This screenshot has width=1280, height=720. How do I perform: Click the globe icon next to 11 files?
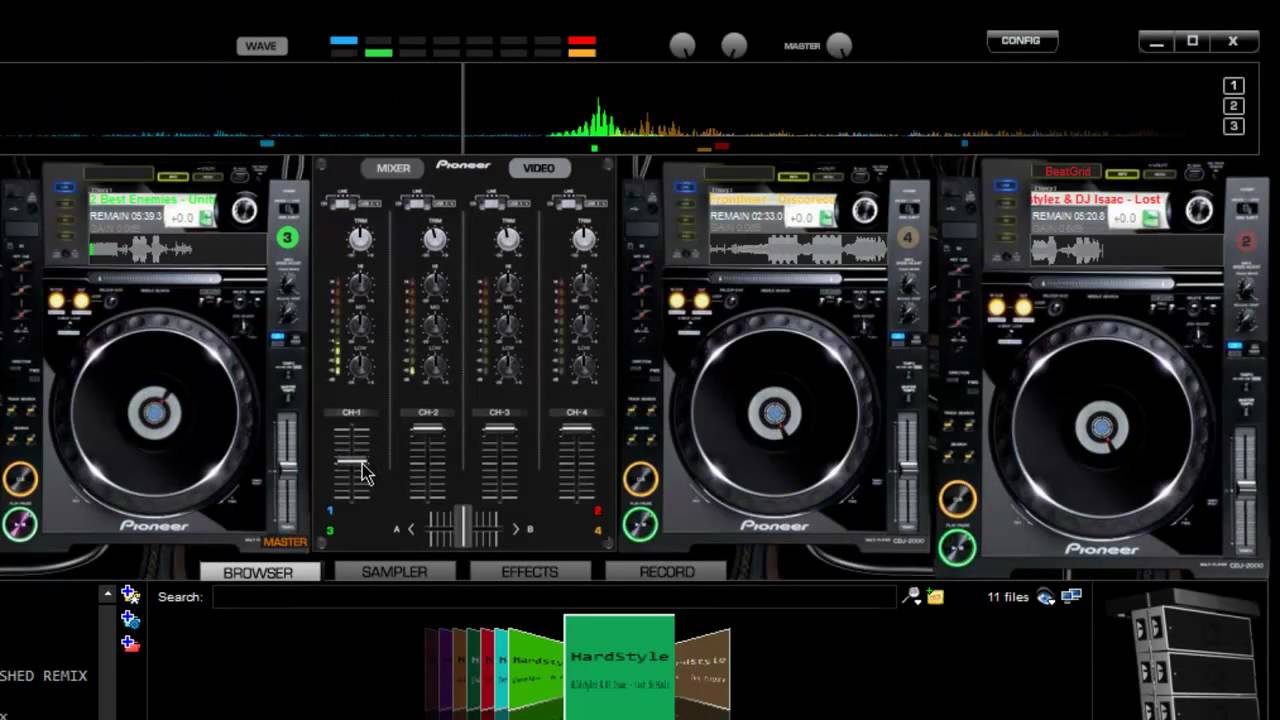click(1046, 597)
